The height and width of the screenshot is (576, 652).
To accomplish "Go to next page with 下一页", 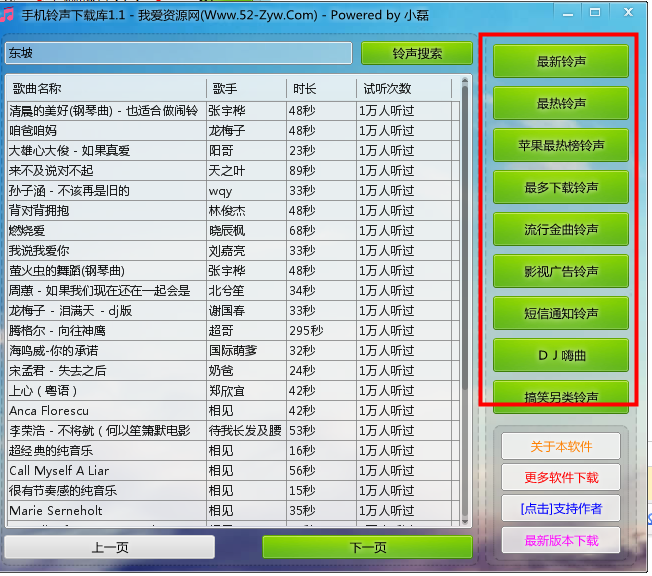I will pyautogui.click(x=368, y=547).
